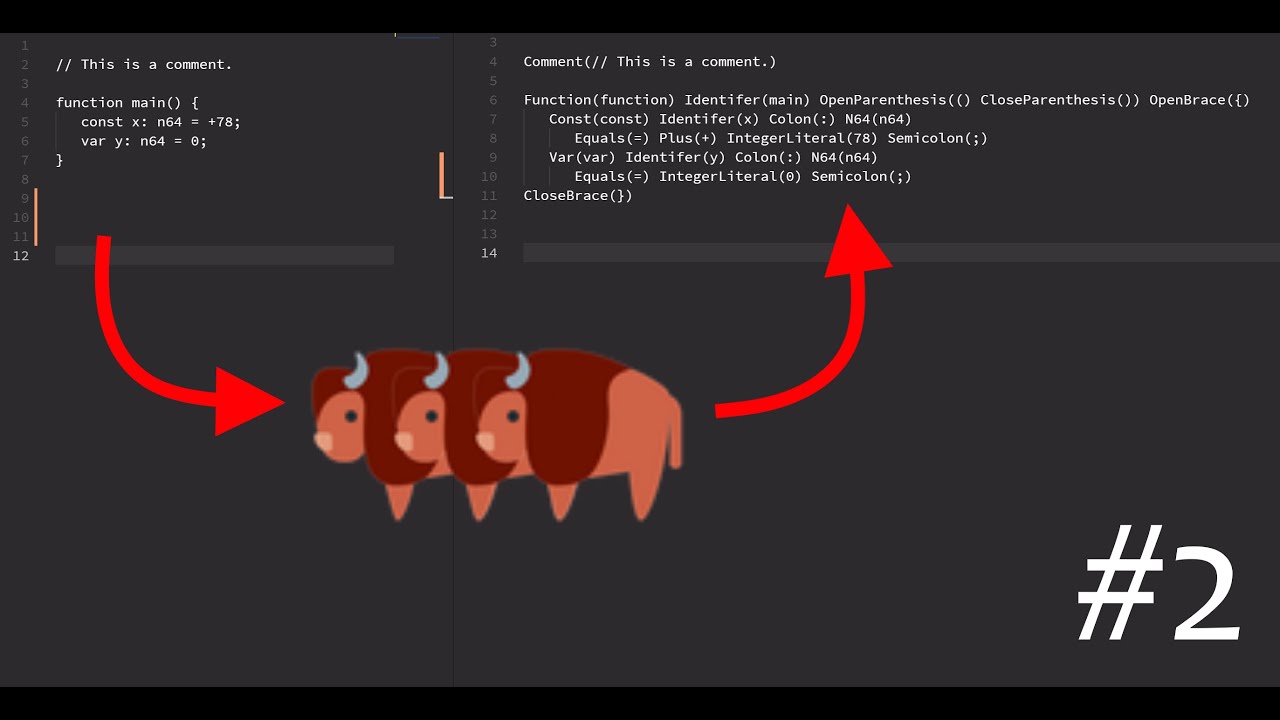
Task: Click the Var(var) token
Action: pyautogui.click(x=583, y=157)
